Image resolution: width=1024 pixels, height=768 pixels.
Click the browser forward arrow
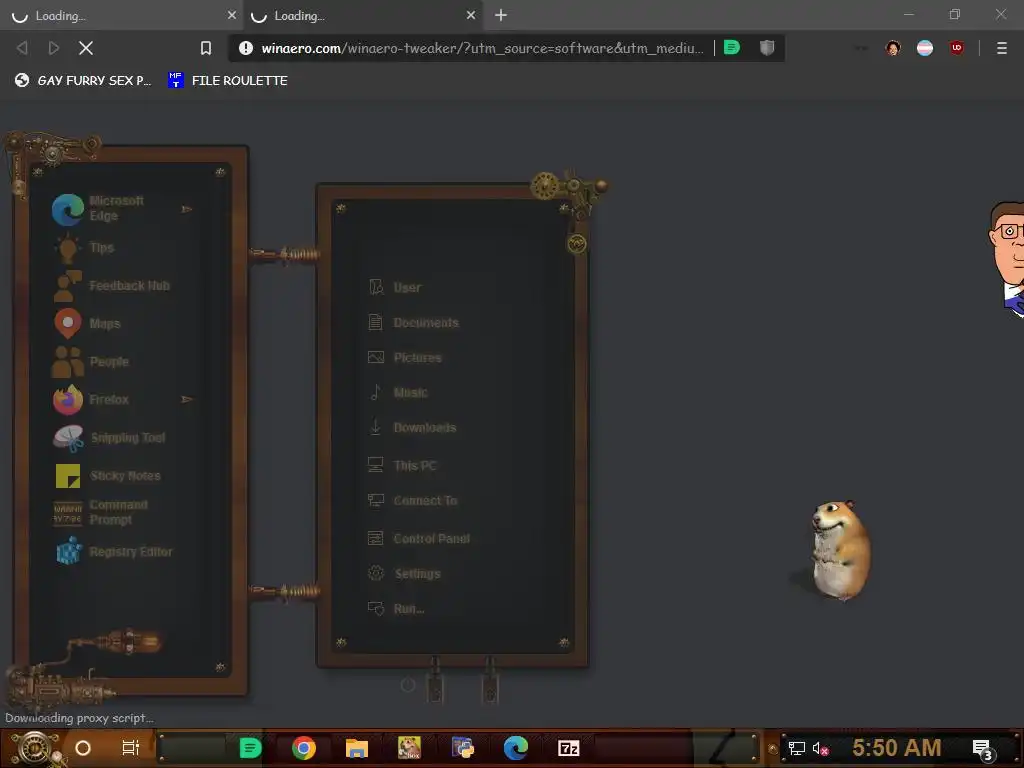(x=54, y=48)
